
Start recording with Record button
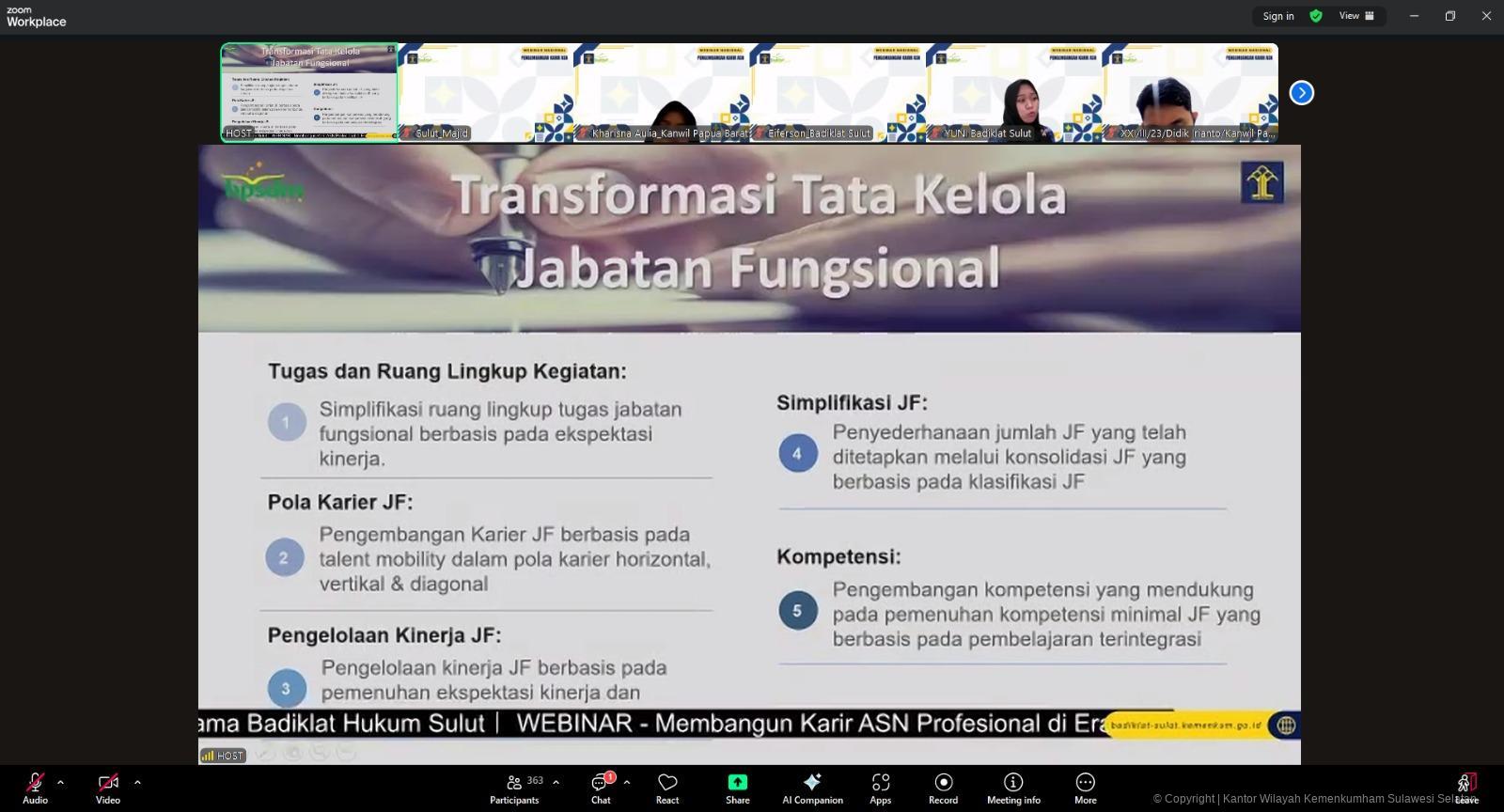(x=943, y=789)
